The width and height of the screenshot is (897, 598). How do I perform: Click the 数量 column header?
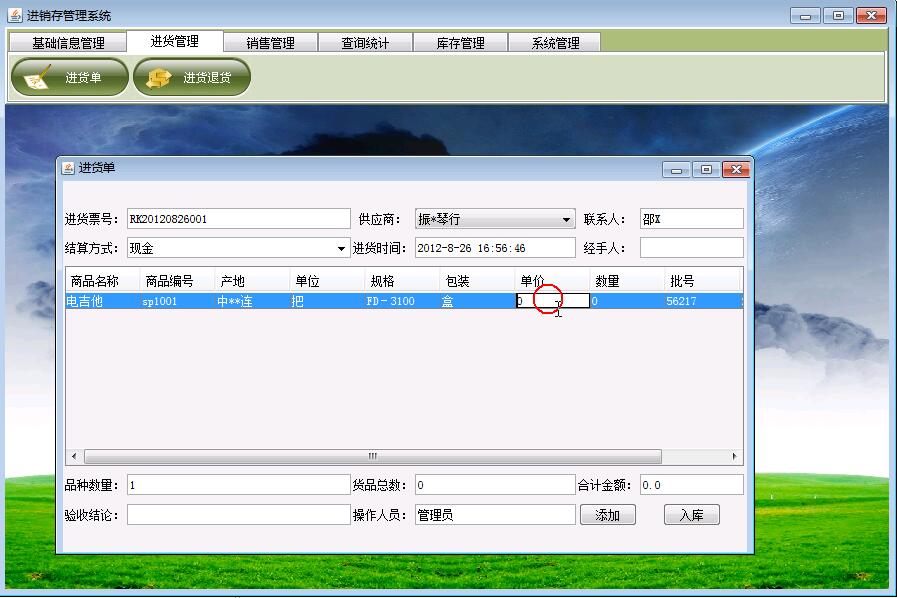(627, 281)
